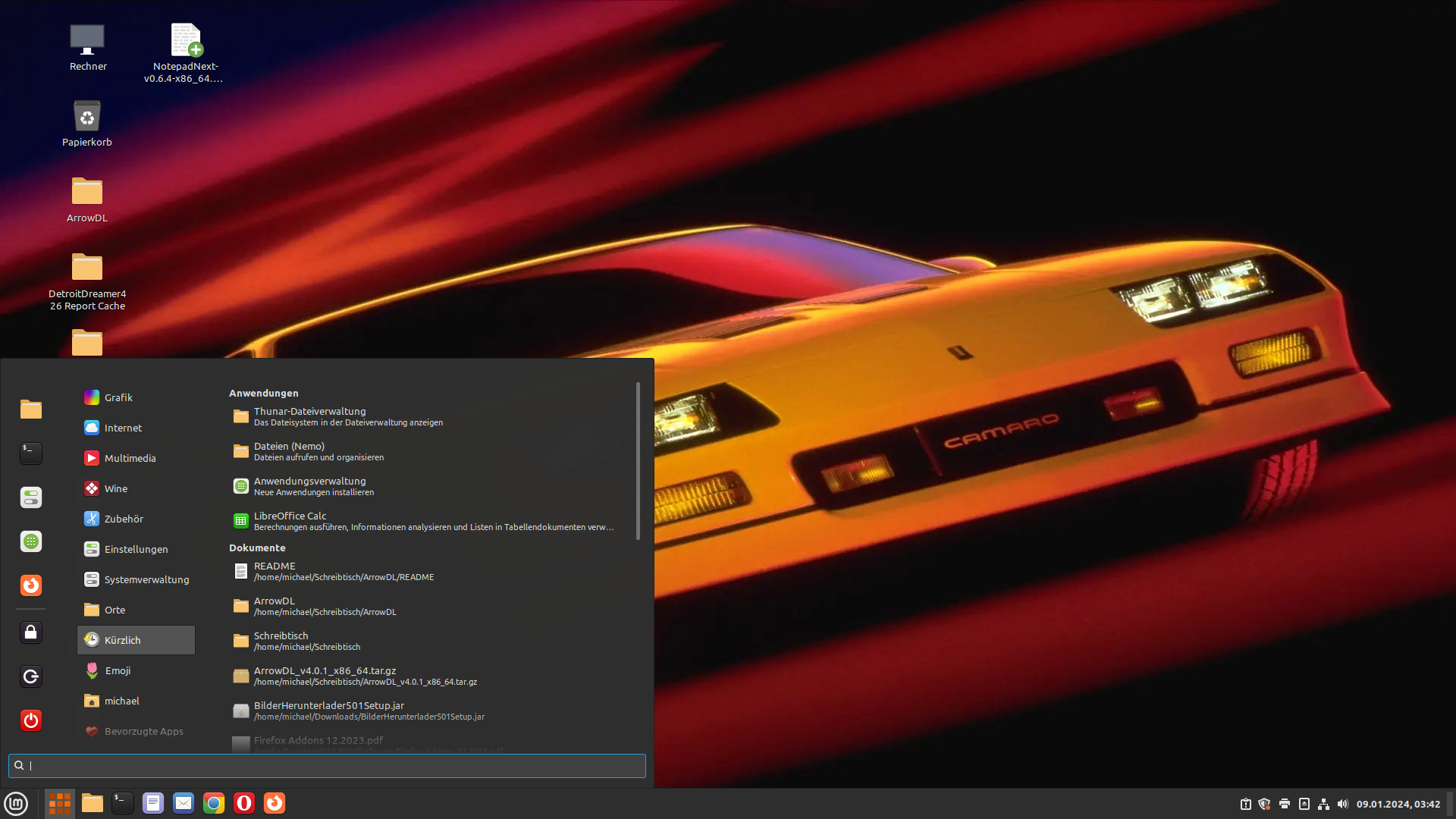The image size is (1456, 819).
Task: Click the Linux Mint menu button
Action: [16, 803]
